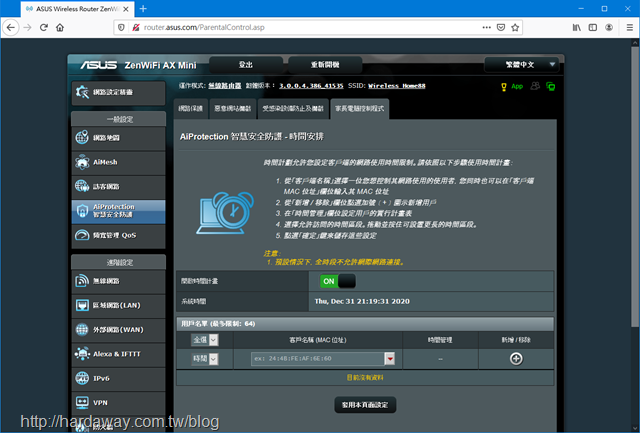The height and width of the screenshot is (433, 640).
Task: Bookmark this page with the star
Action: pyautogui.click(x=515, y=27)
